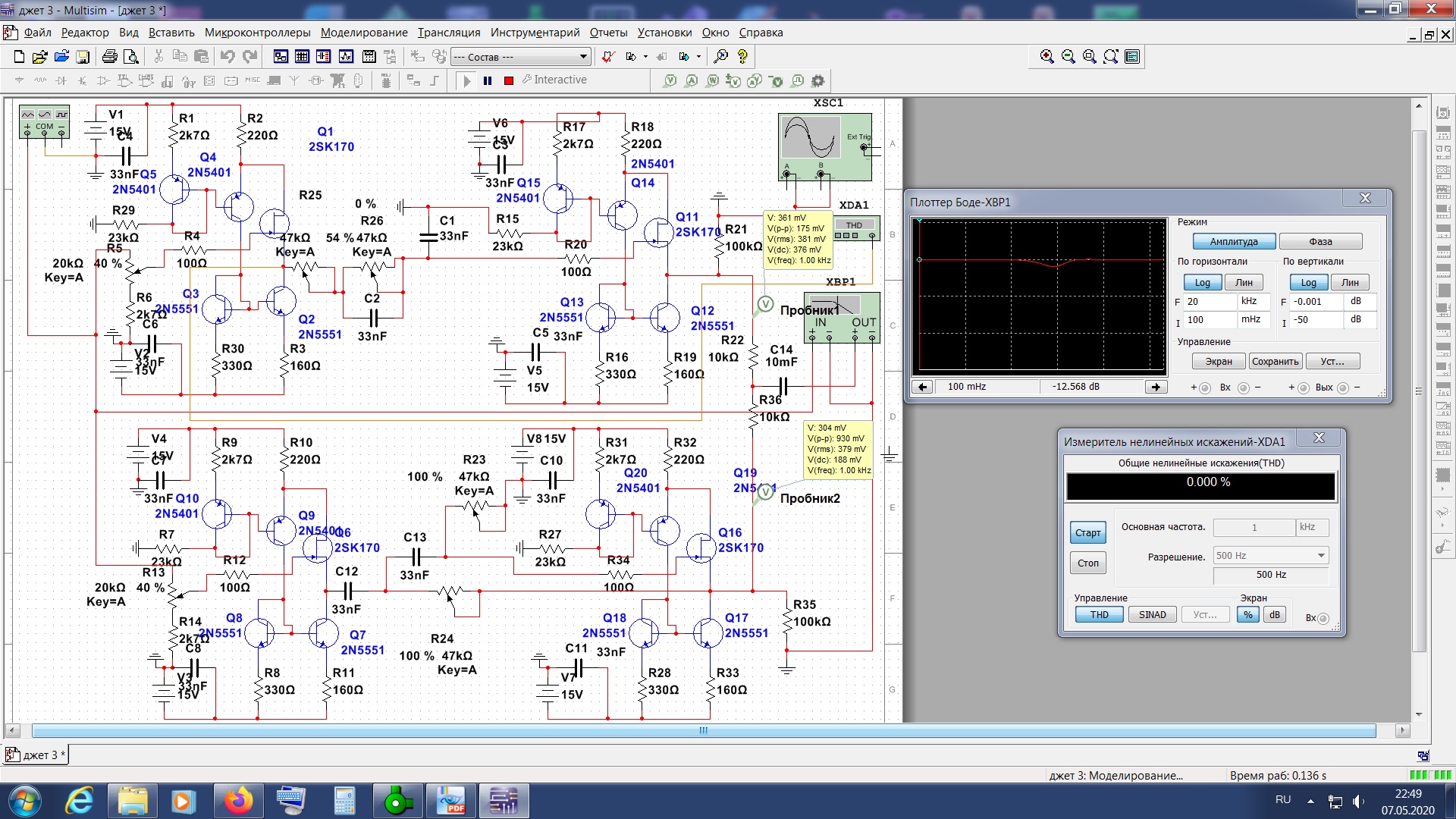Switch the Bode plotter to Phase mode
Image resolution: width=1456 pixels, height=819 pixels.
tap(1319, 242)
